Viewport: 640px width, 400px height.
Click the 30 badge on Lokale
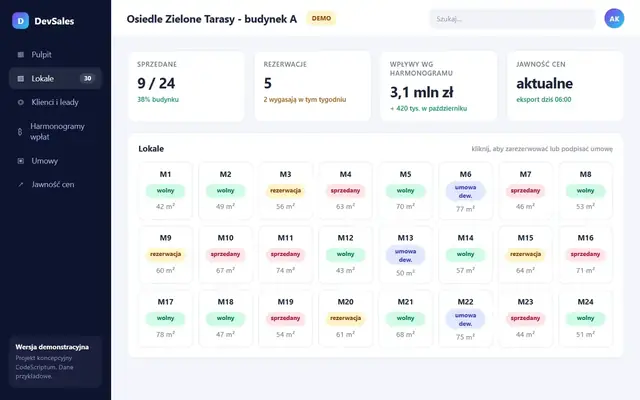point(87,78)
